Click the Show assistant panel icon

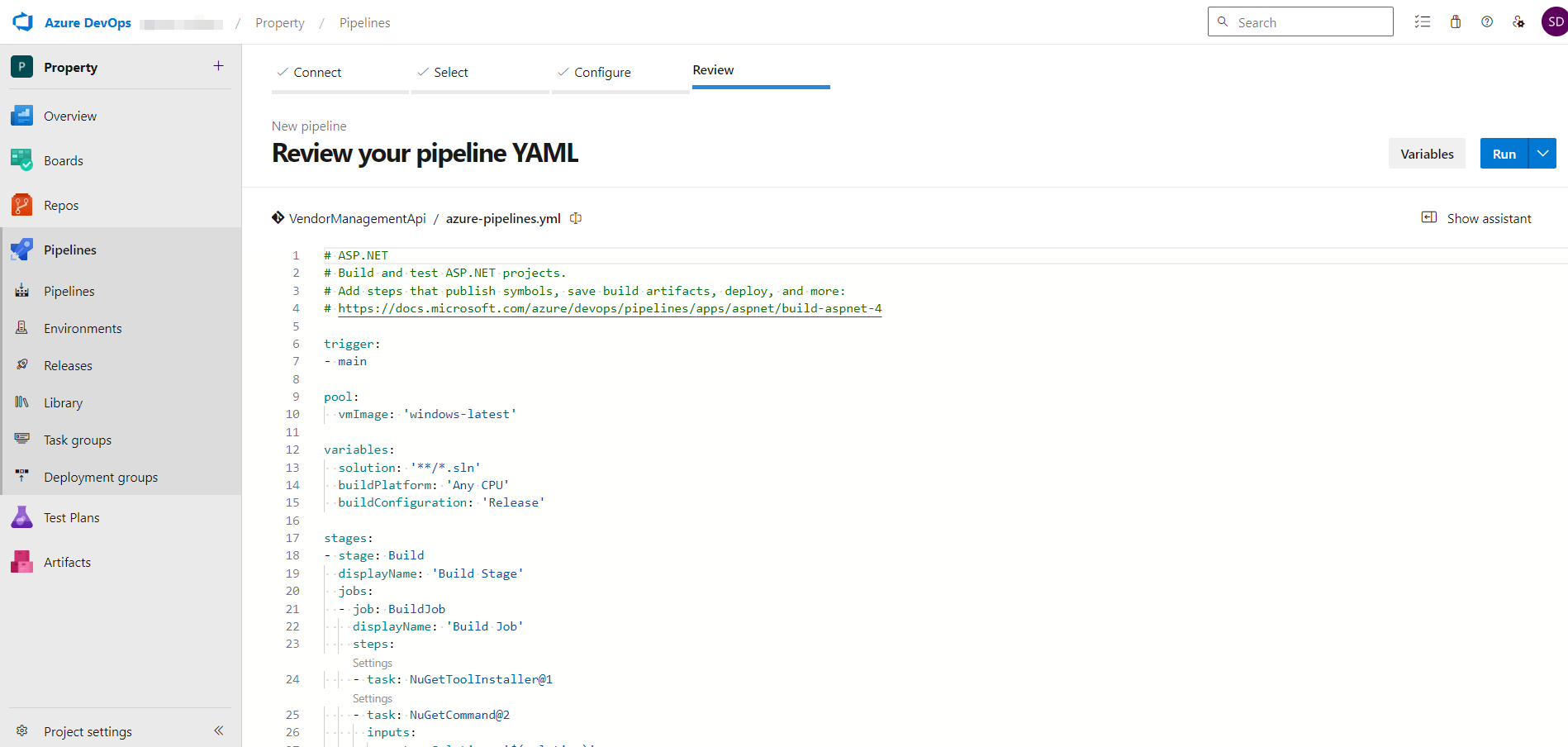1429,217
